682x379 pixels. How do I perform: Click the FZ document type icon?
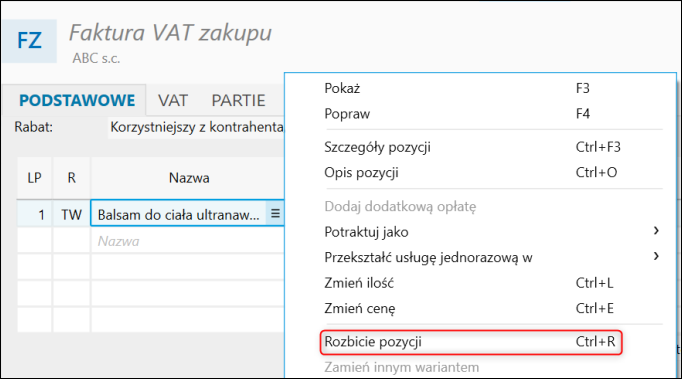point(29,41)
